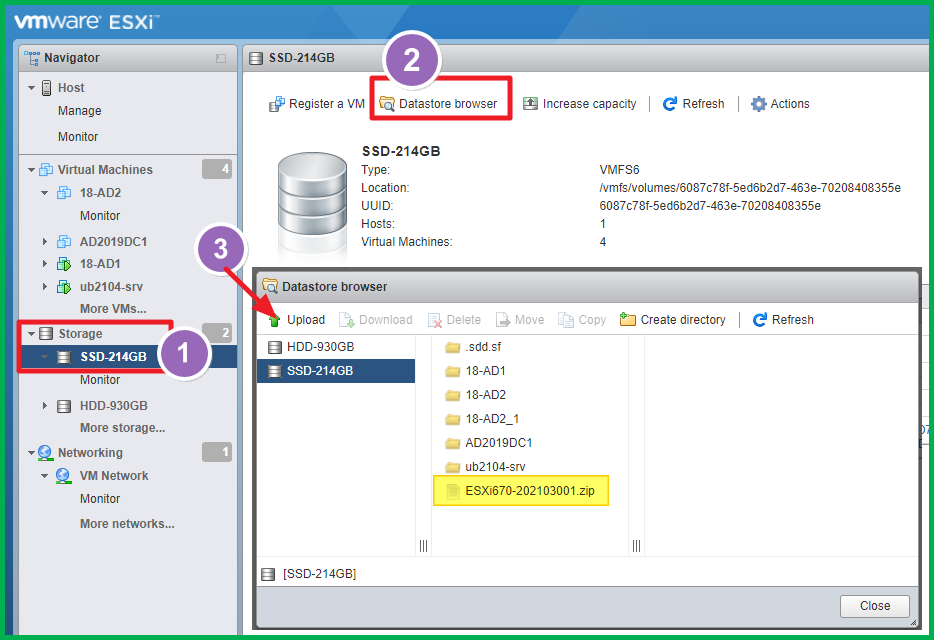Open the AD2019DC1 folder in file list
Viewport: 934px width, 640px height.
click(488, 443)
